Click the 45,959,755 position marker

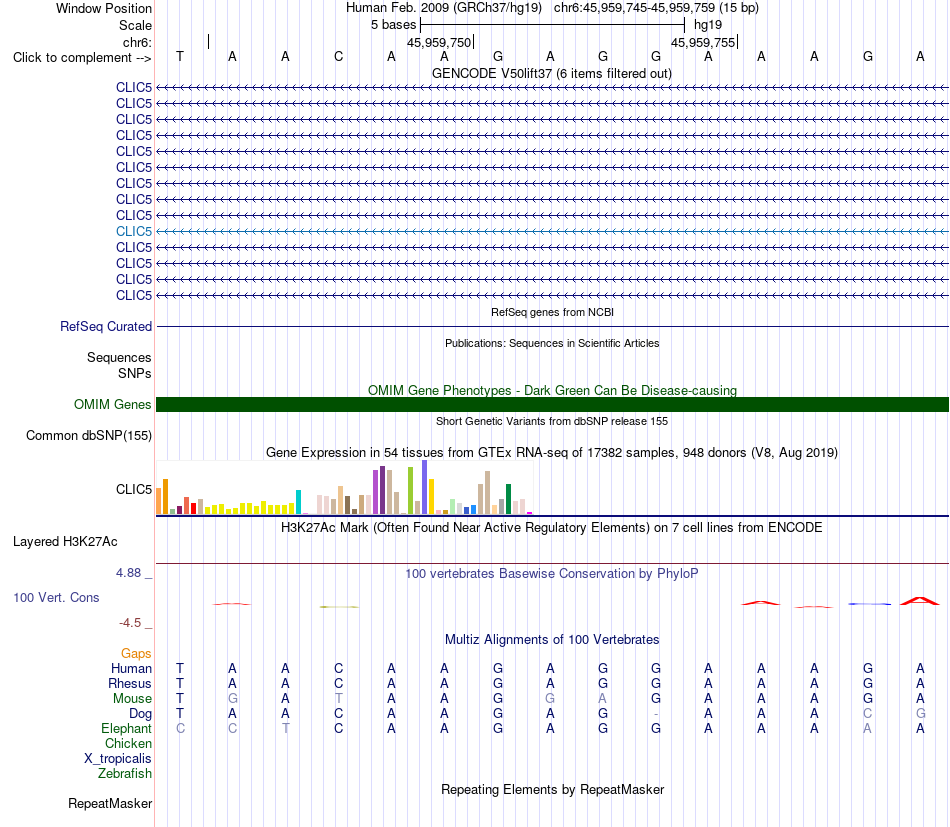[x=703, y=42]
